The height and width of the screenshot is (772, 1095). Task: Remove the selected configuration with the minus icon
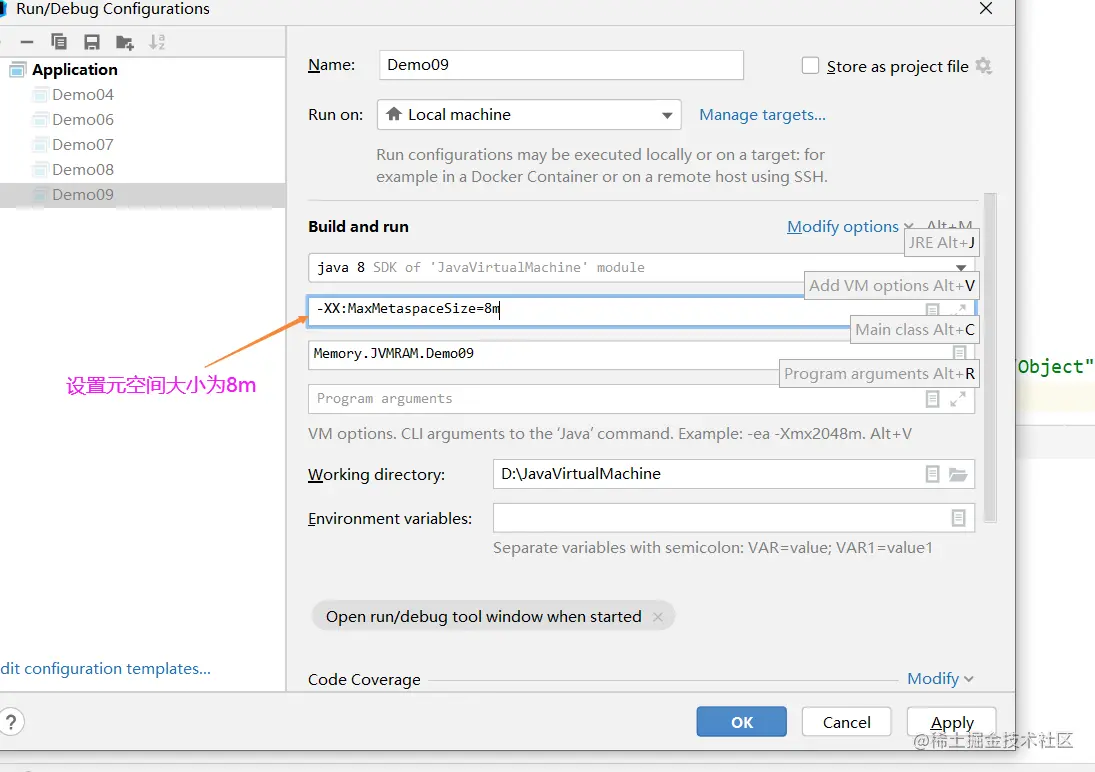click(x=27, y=42)
